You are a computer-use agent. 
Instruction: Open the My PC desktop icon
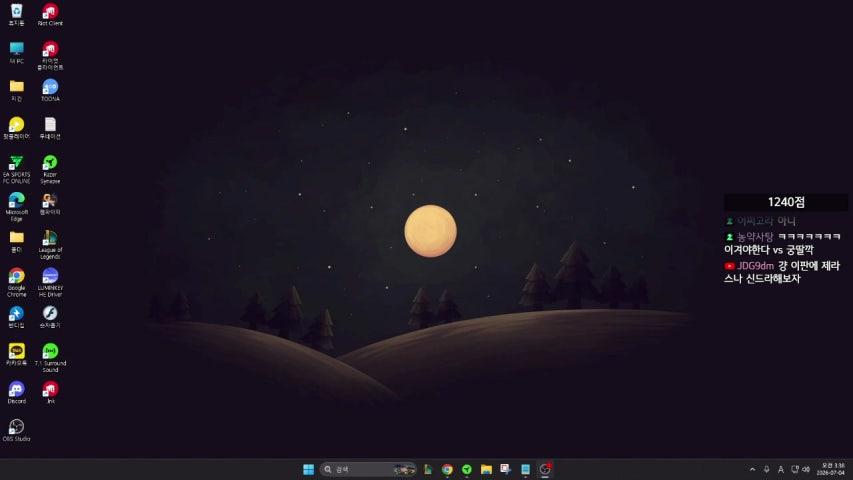coord(16,52)
